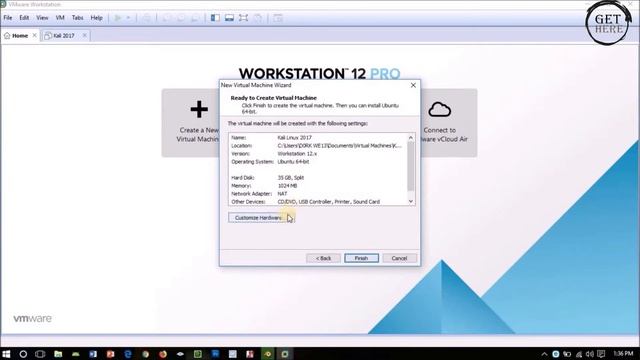This screenshot has width=640, height=360.
Task: Click the thumbnail bar toggle toolbar icon
Action: 229,18
